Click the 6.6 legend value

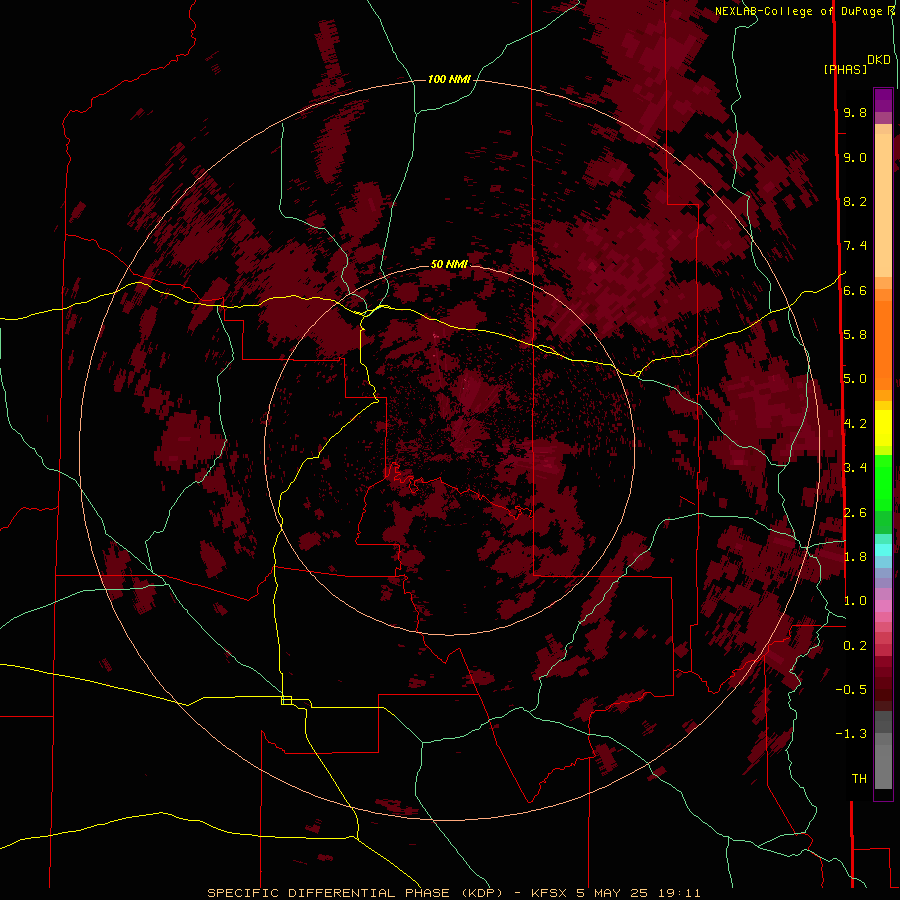(855, 290)
